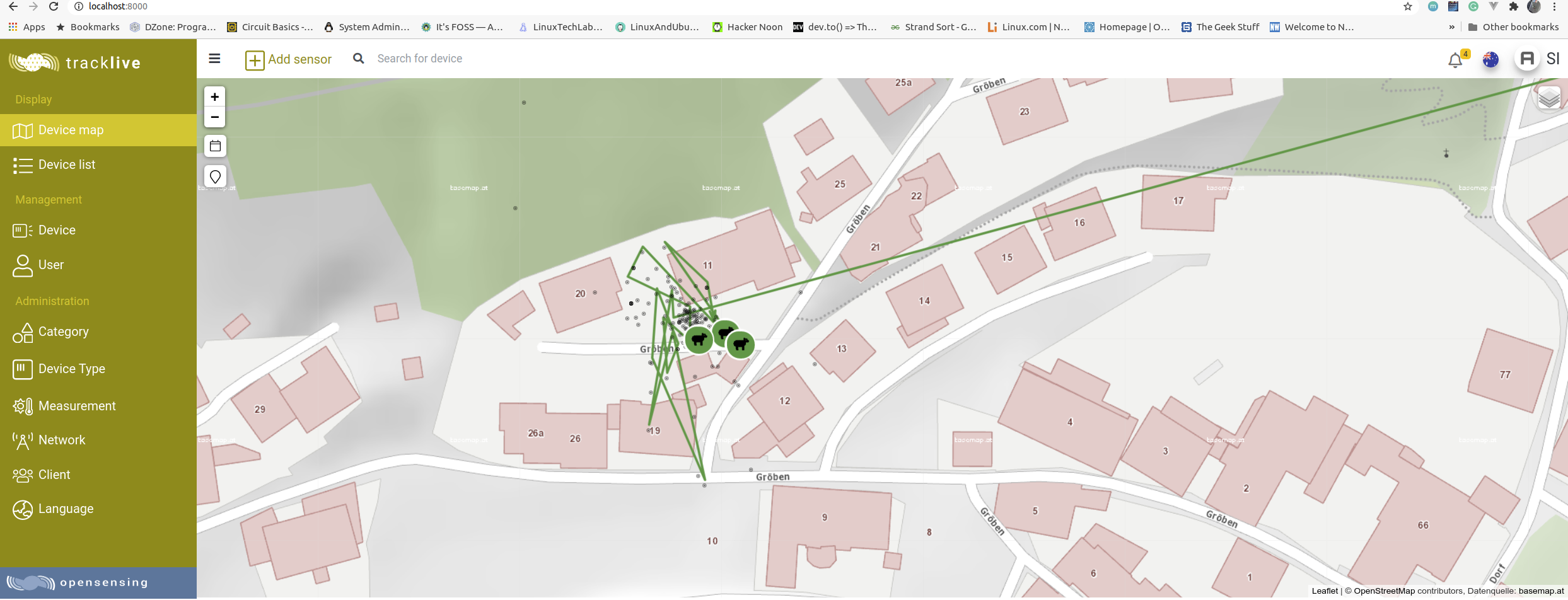Open the language flag selector
This screenshot has width=1568, height=600.
pyautogui.click(x=1490, y=60)
